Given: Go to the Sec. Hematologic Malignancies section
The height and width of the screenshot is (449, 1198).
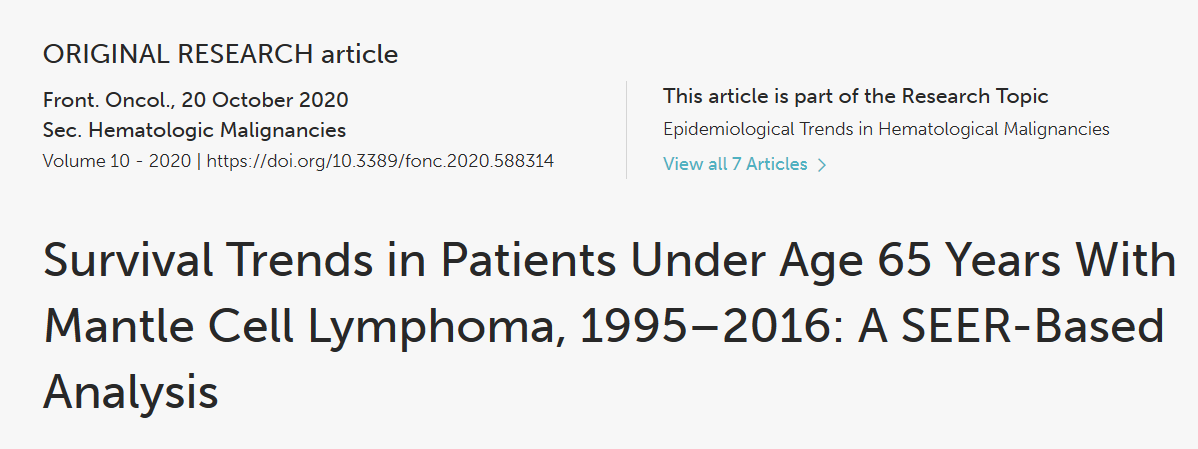Looking at the screenshot, I should 195,131.
